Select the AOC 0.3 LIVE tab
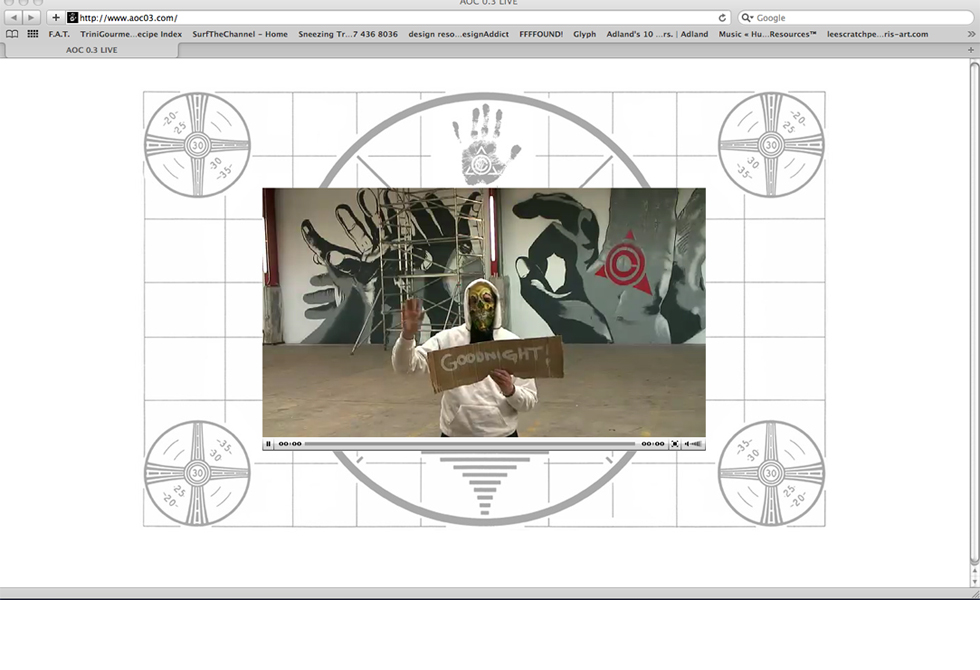This screenshot has height=670, width=980. point(91,50)
